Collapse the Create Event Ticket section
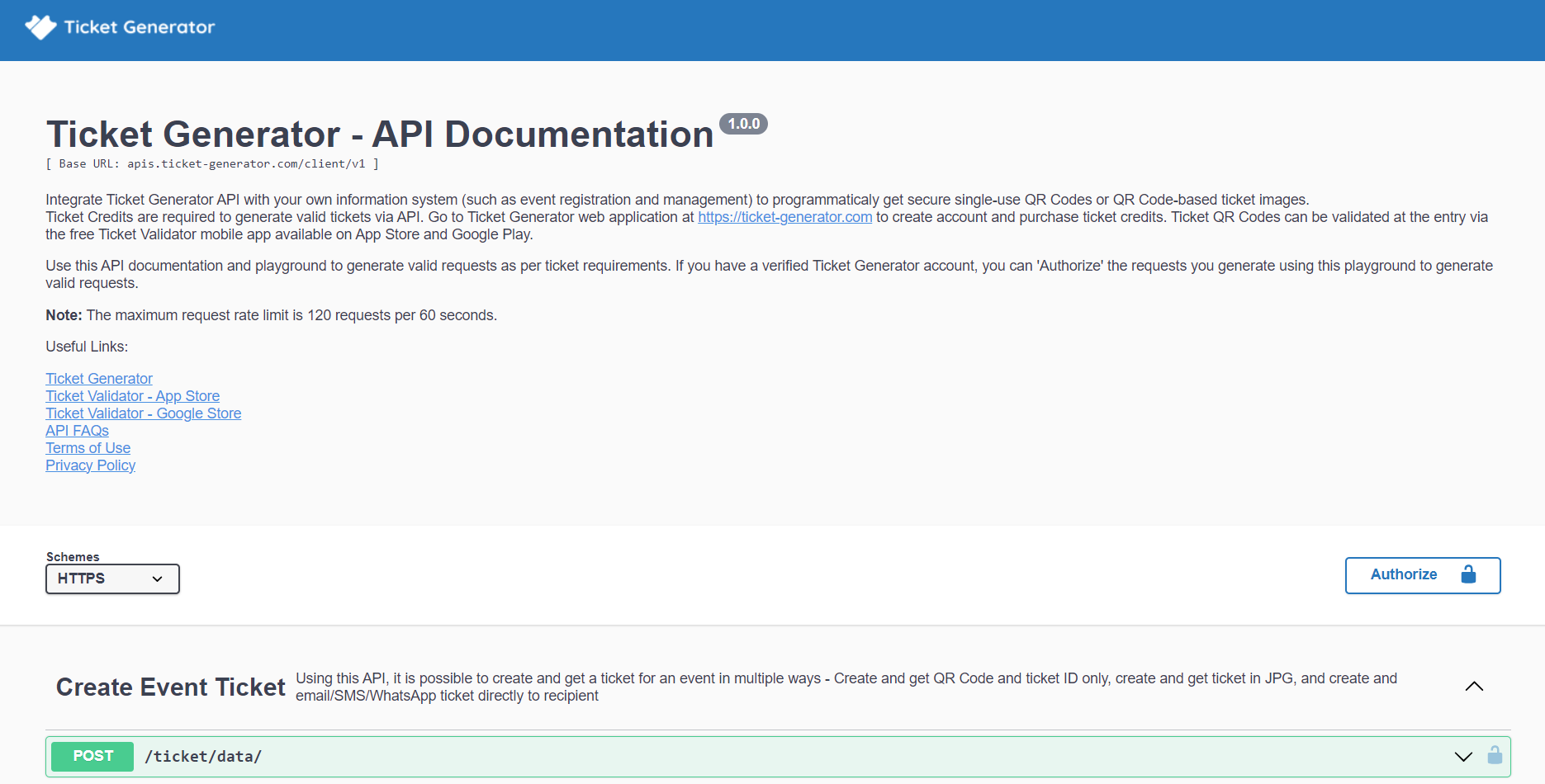 click(x=1474, y=687)
